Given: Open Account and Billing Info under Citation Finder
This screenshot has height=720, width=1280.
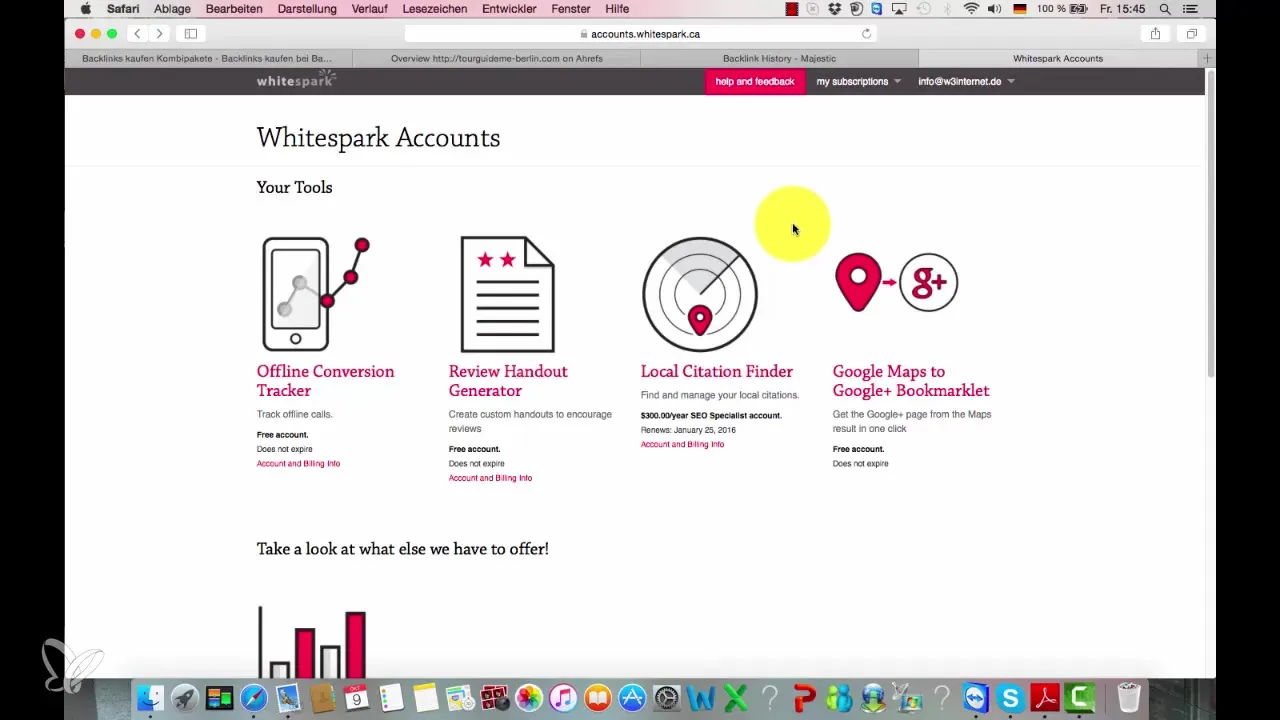Looking at the screenshot, I should pos(682,444).
